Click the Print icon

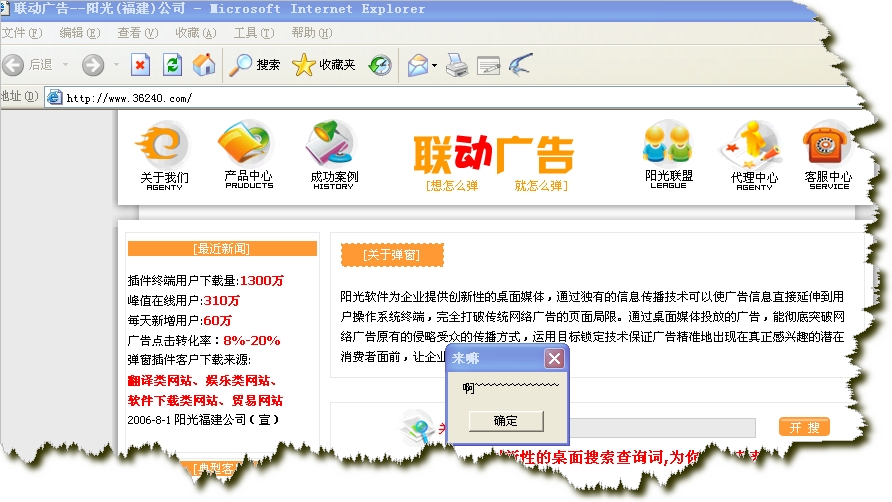pyautogui.click(x=457, y=65)
